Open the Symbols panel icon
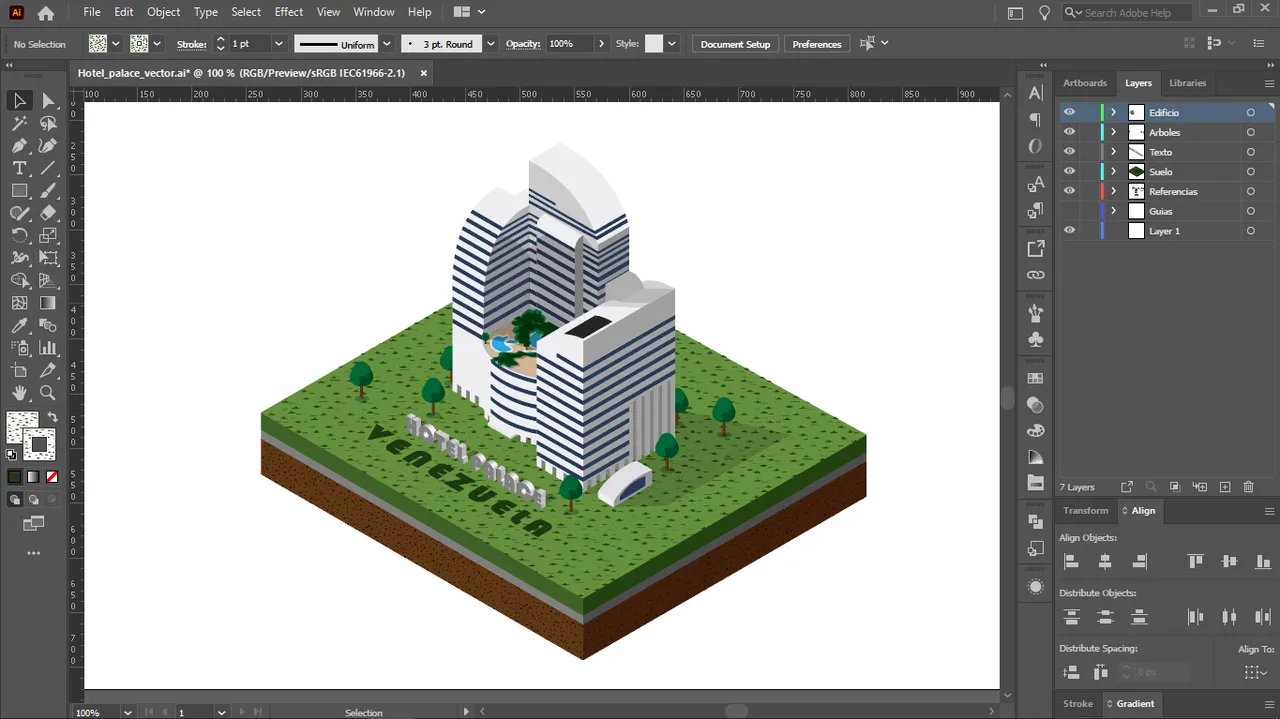Screen dimensions: 1280x719 click(x=1035, y=339)
